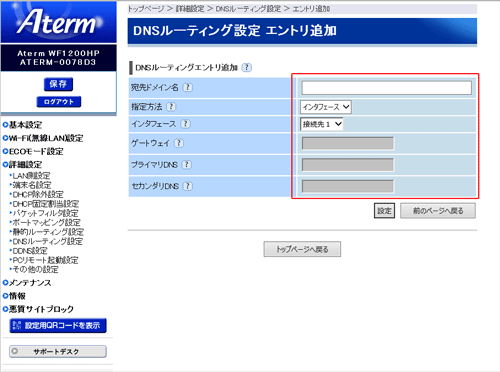Open DDNS設定 link

point(29,250)
